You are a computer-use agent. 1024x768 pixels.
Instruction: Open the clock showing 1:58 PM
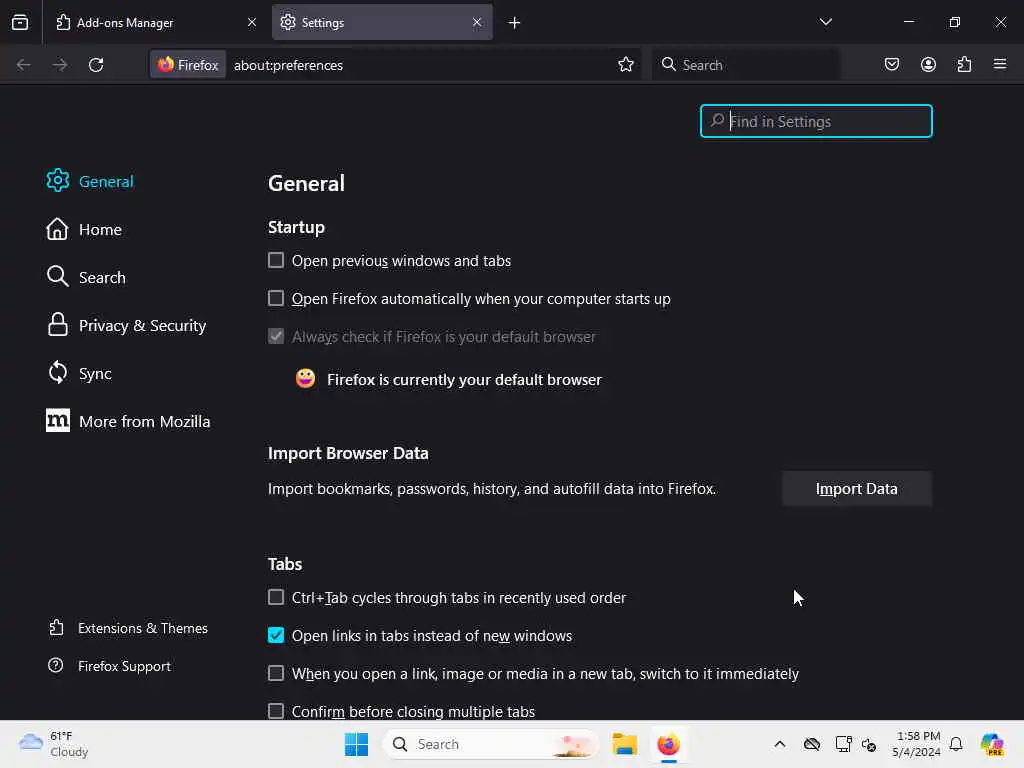[x=917, y=744]
